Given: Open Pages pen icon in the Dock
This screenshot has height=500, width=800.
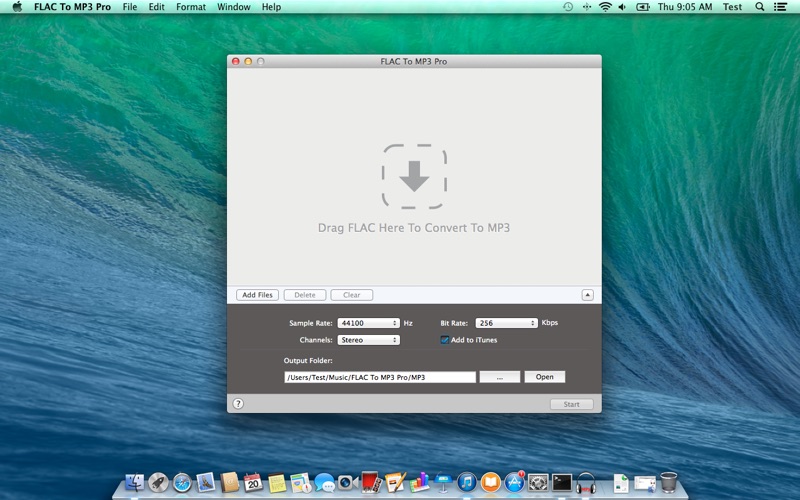Looking at the screenshot, I should coord(395,482).
